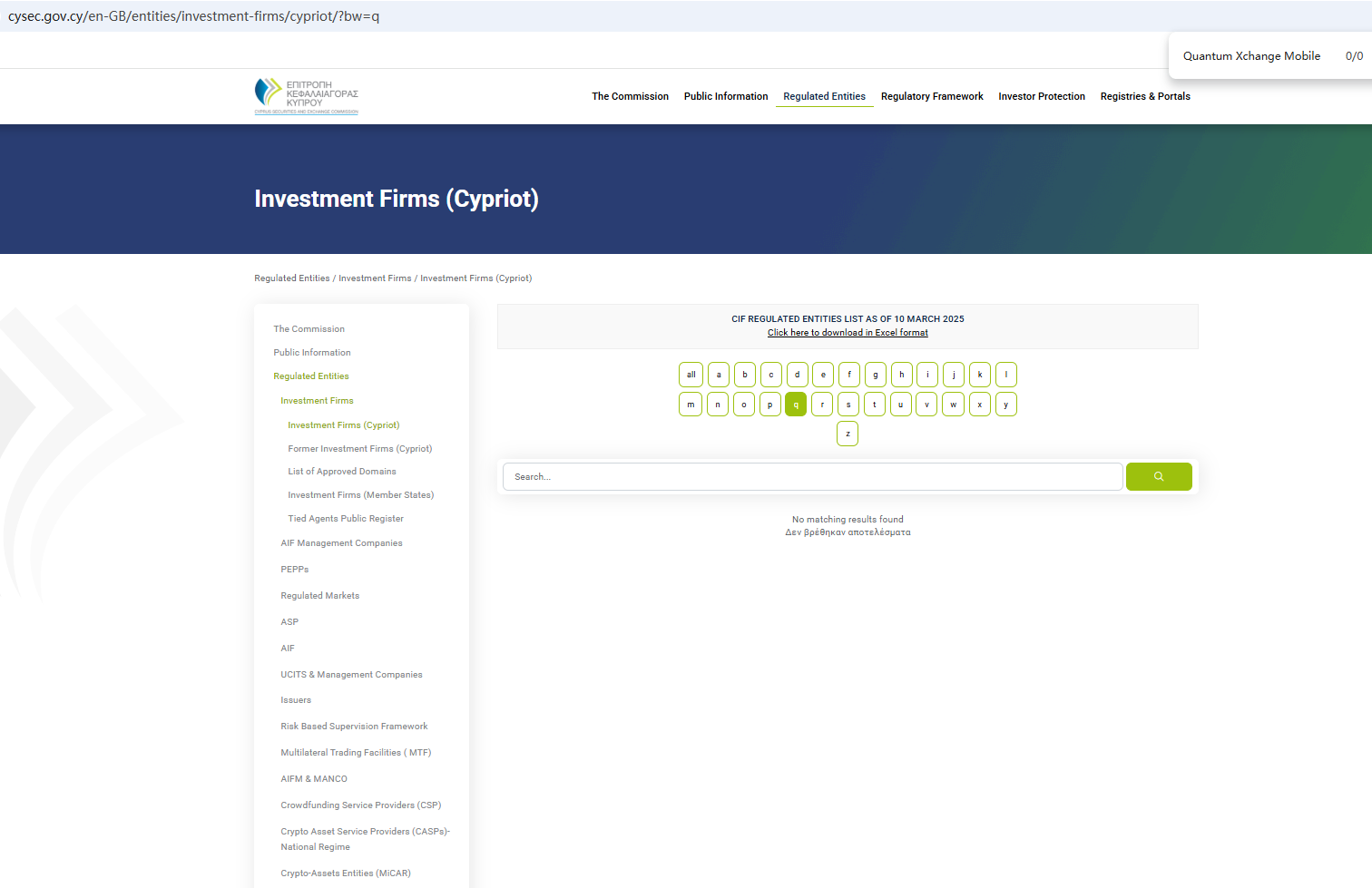Screen dimensions: 1372x888
Task: Open Crypto-Assets Entities (MiCAR) sidebar item
Action: [x=345, y=873]
